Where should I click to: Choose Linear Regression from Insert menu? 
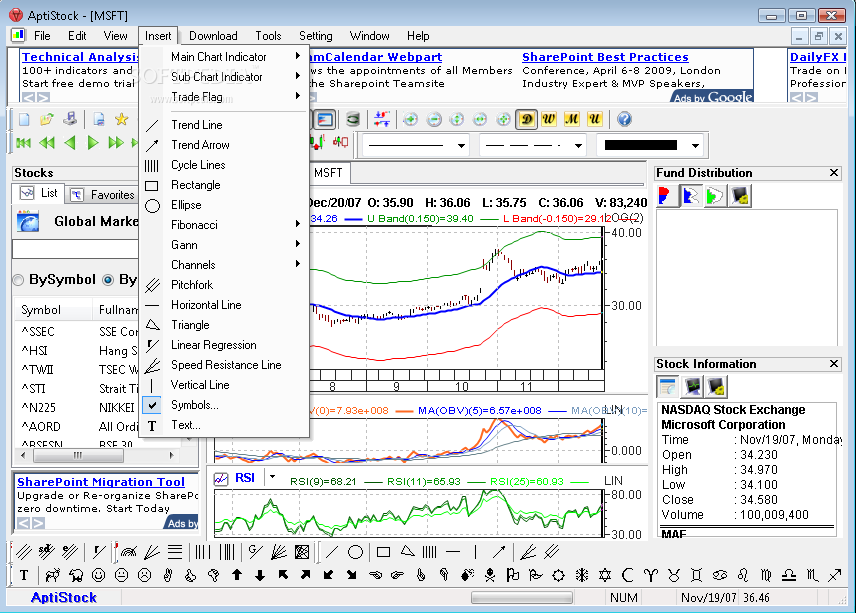pyautogui.click(x=224, y=345)
